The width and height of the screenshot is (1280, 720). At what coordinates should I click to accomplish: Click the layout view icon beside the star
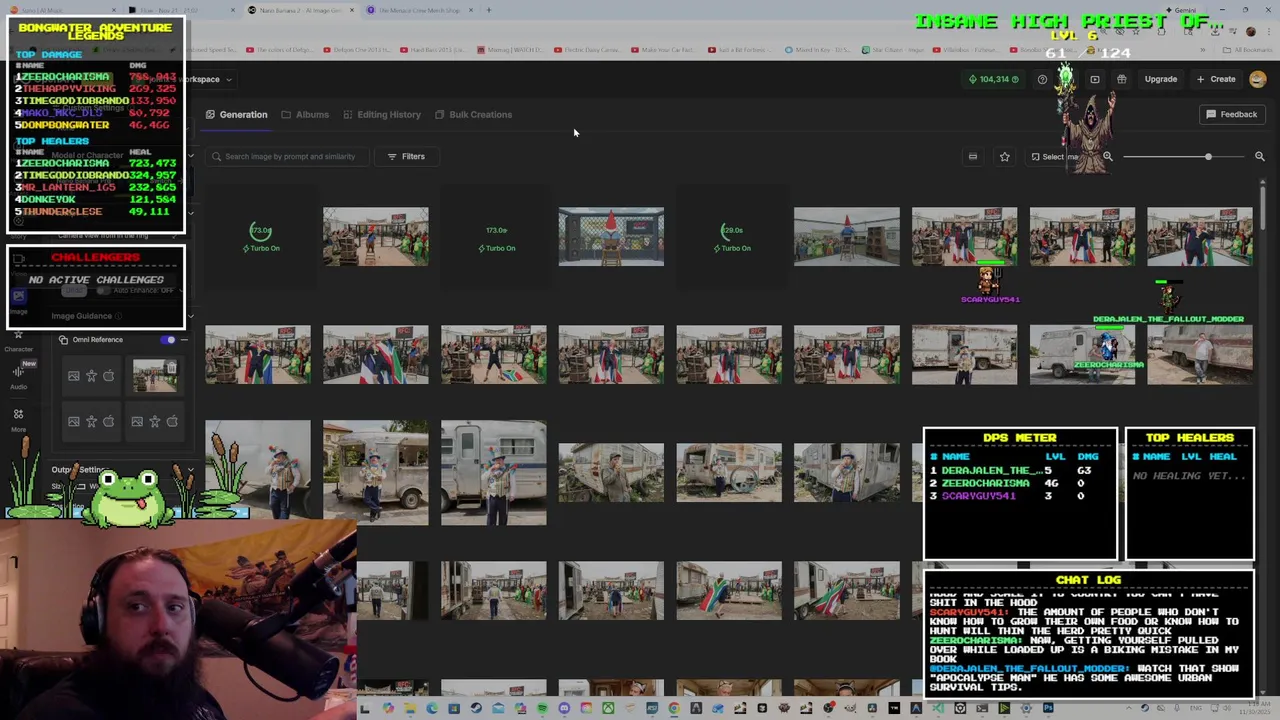coord(972,156)
